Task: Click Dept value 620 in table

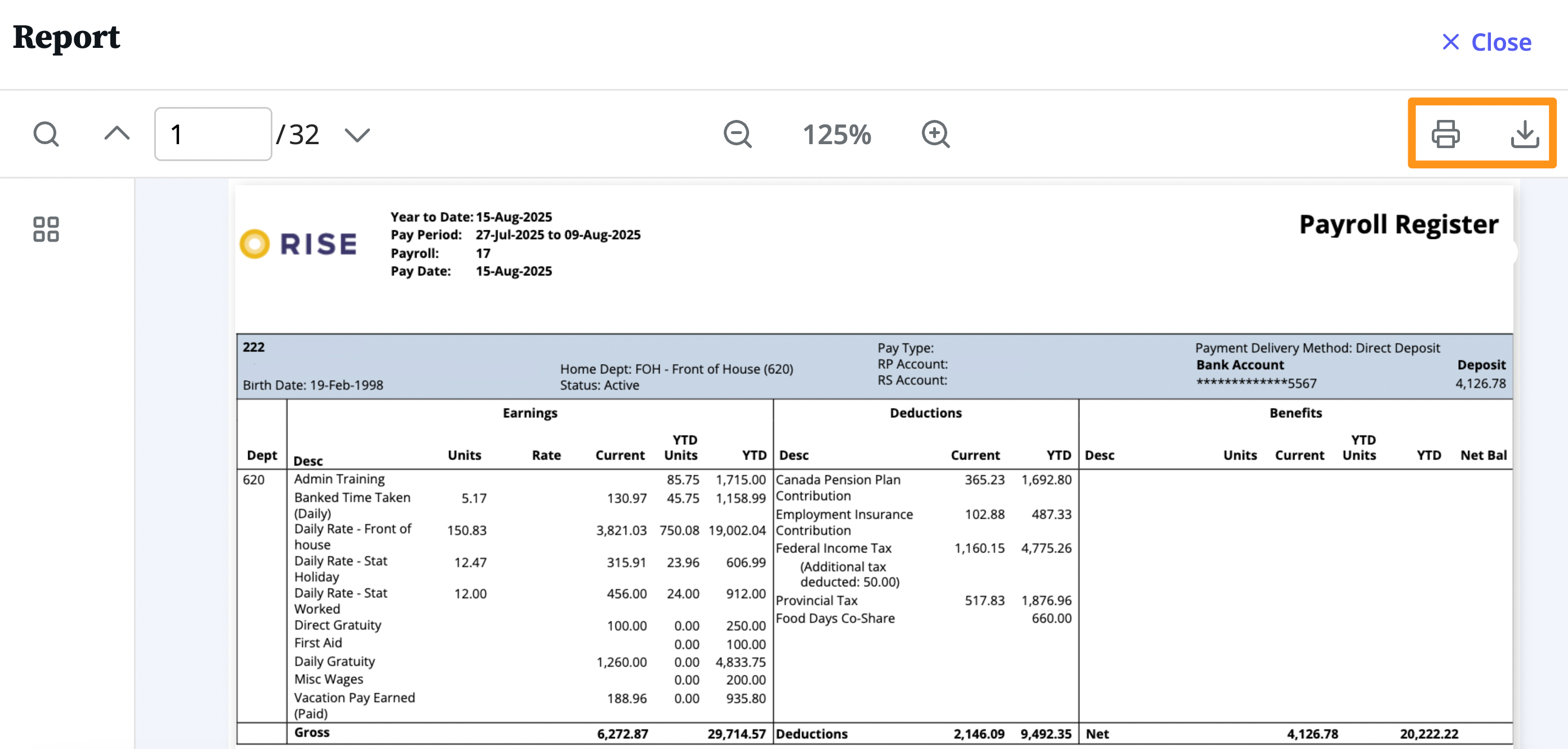Action: tap(253, 479)
